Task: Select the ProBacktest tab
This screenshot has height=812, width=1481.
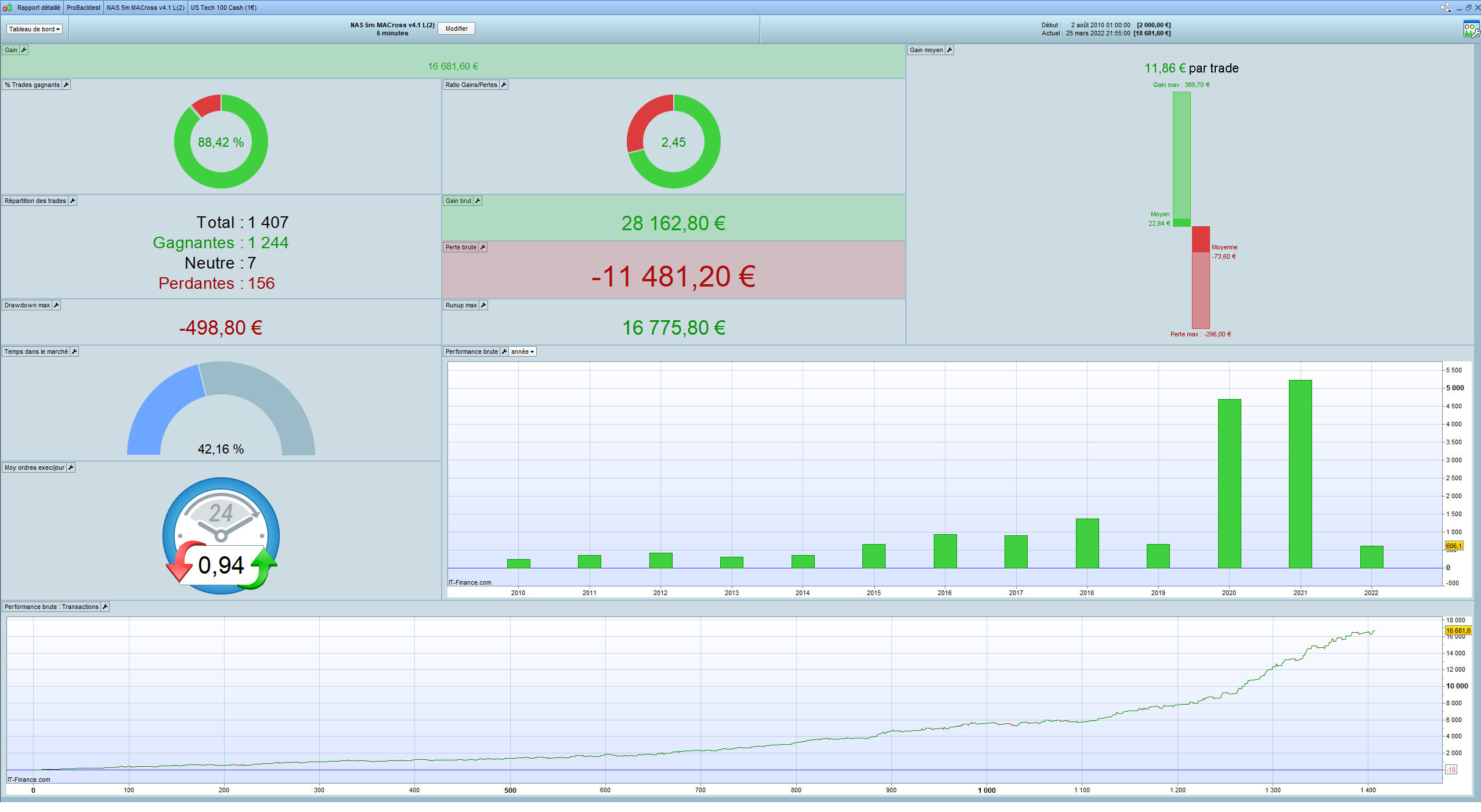Action: click(83, 8)
